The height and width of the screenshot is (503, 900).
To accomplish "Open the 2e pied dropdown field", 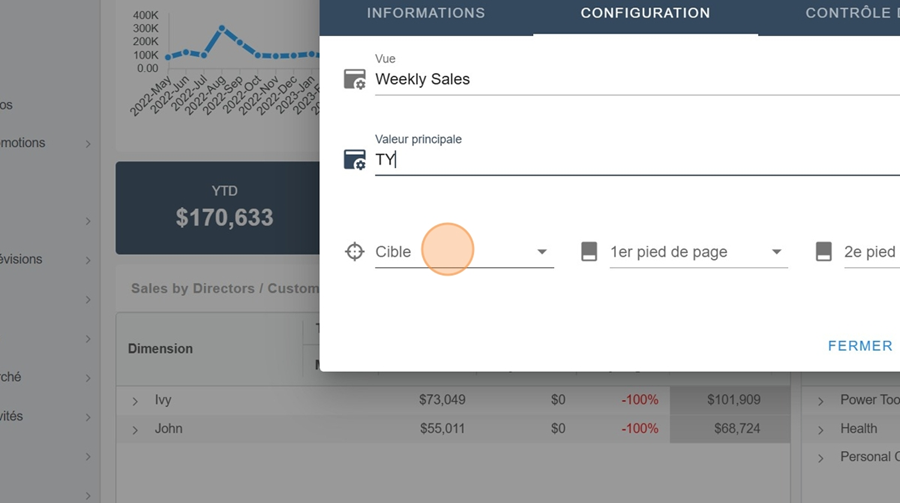I will point(870,252).
